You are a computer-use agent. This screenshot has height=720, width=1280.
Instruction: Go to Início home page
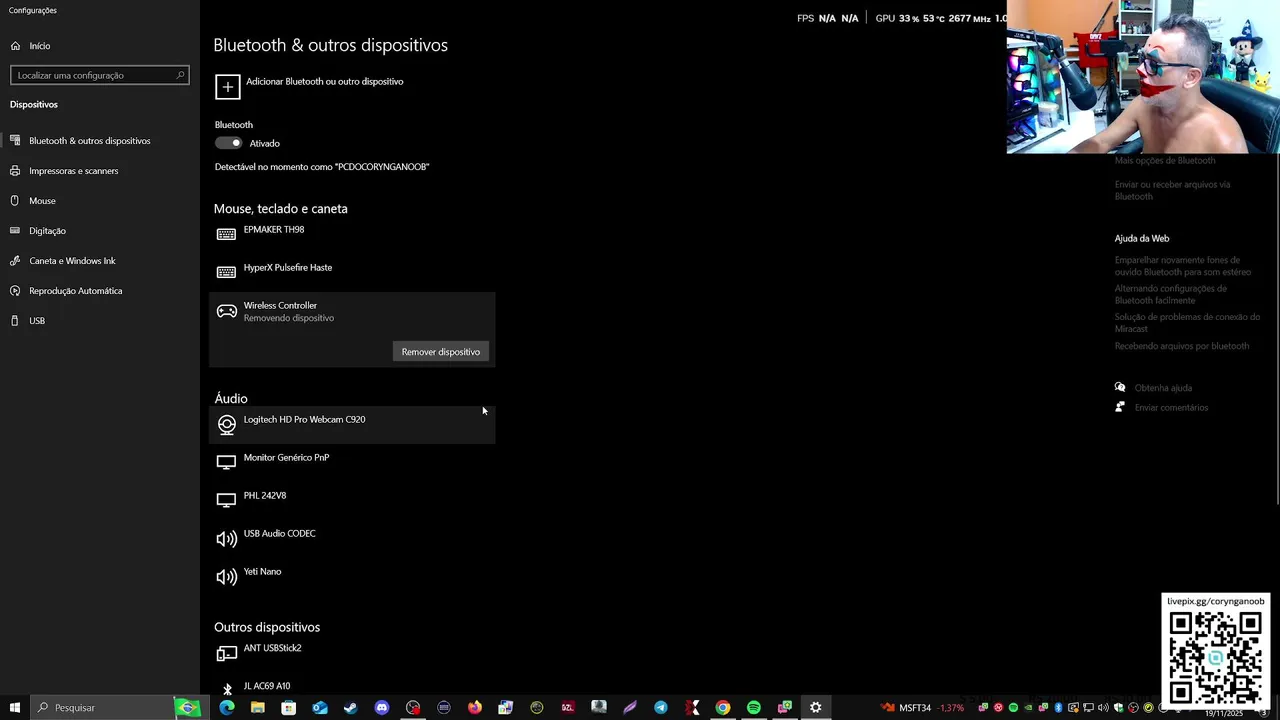pos(100,46)
